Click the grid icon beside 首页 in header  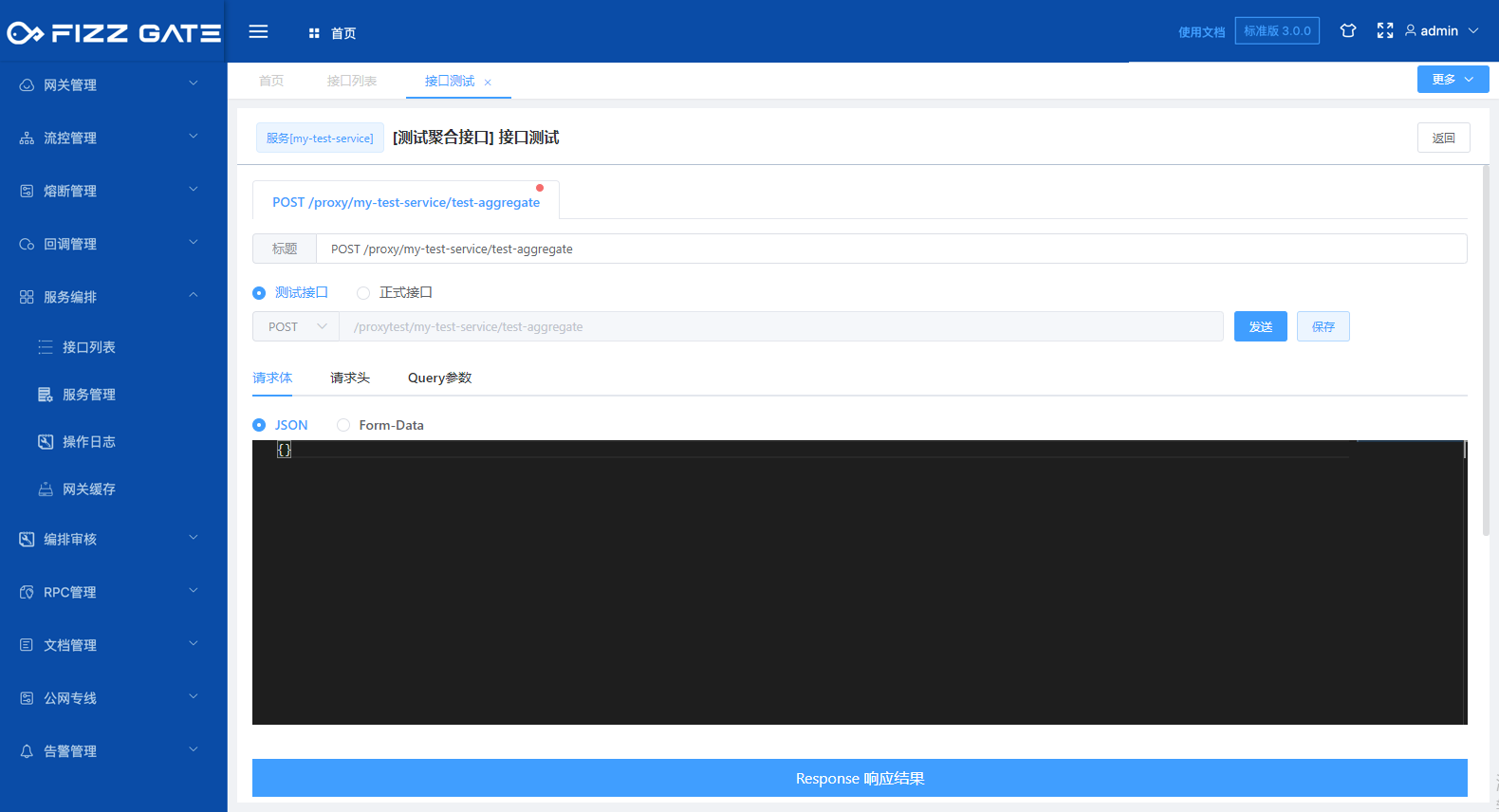click(314, 33)
